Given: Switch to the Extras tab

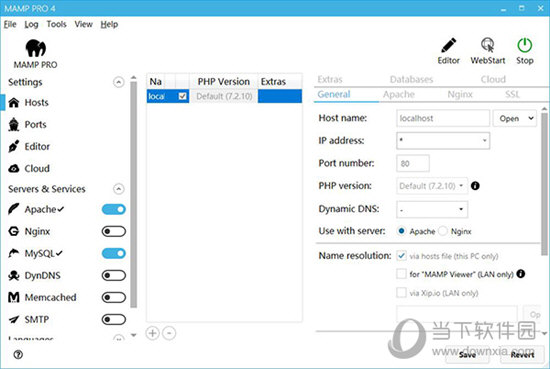Looking at the screenshot, I should tap(330, 79).
